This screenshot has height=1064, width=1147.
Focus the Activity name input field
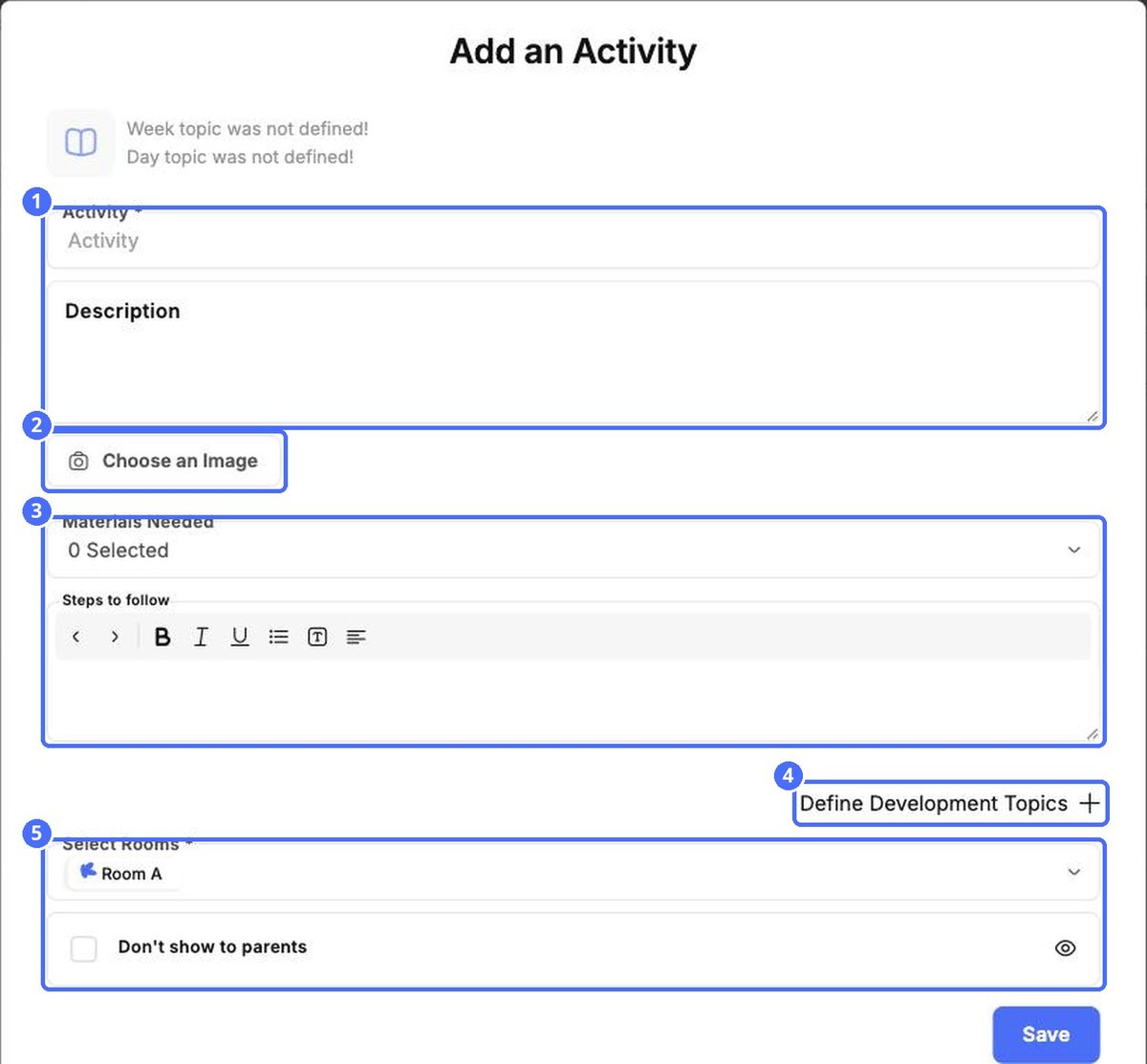click(x=573, y=239)
